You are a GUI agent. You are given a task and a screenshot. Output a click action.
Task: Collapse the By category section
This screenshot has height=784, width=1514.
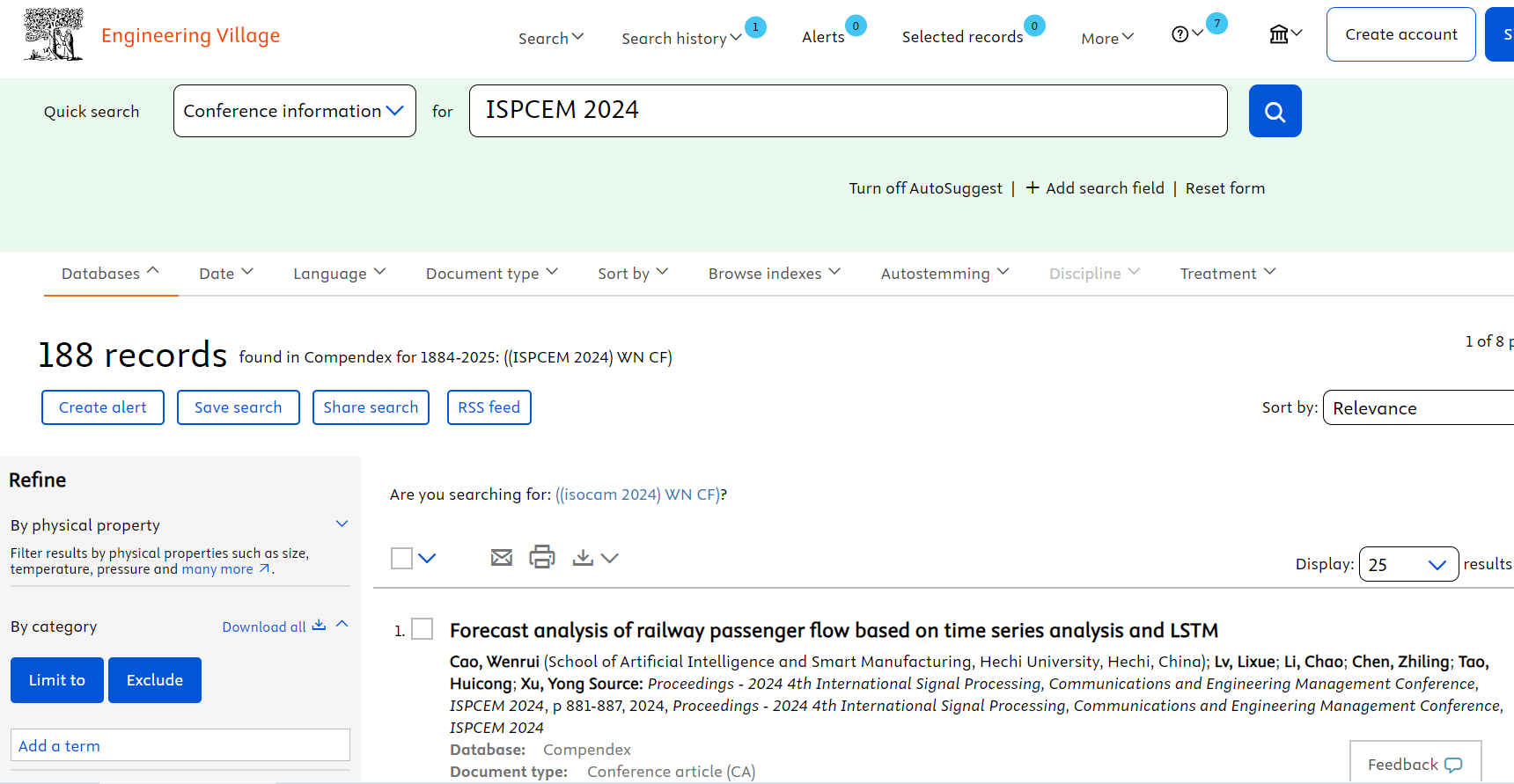[x=342, y=624]
